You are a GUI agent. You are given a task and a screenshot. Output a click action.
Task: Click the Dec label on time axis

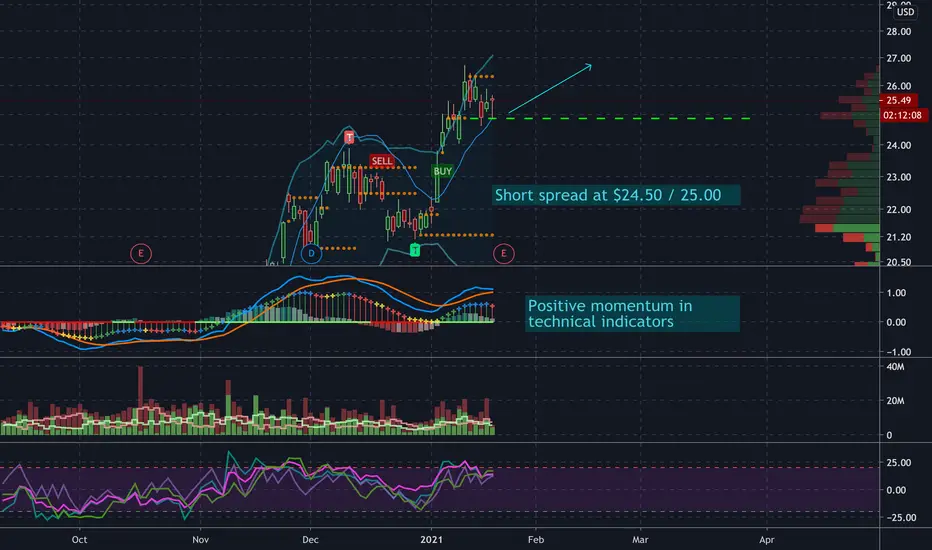pos(310,540)
